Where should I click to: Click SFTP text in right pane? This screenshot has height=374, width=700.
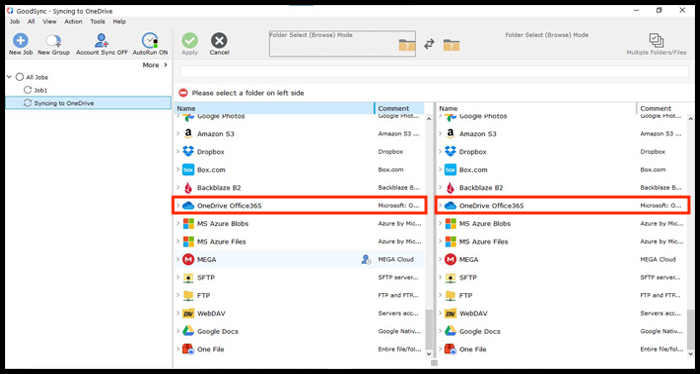(x=468, y=278)
